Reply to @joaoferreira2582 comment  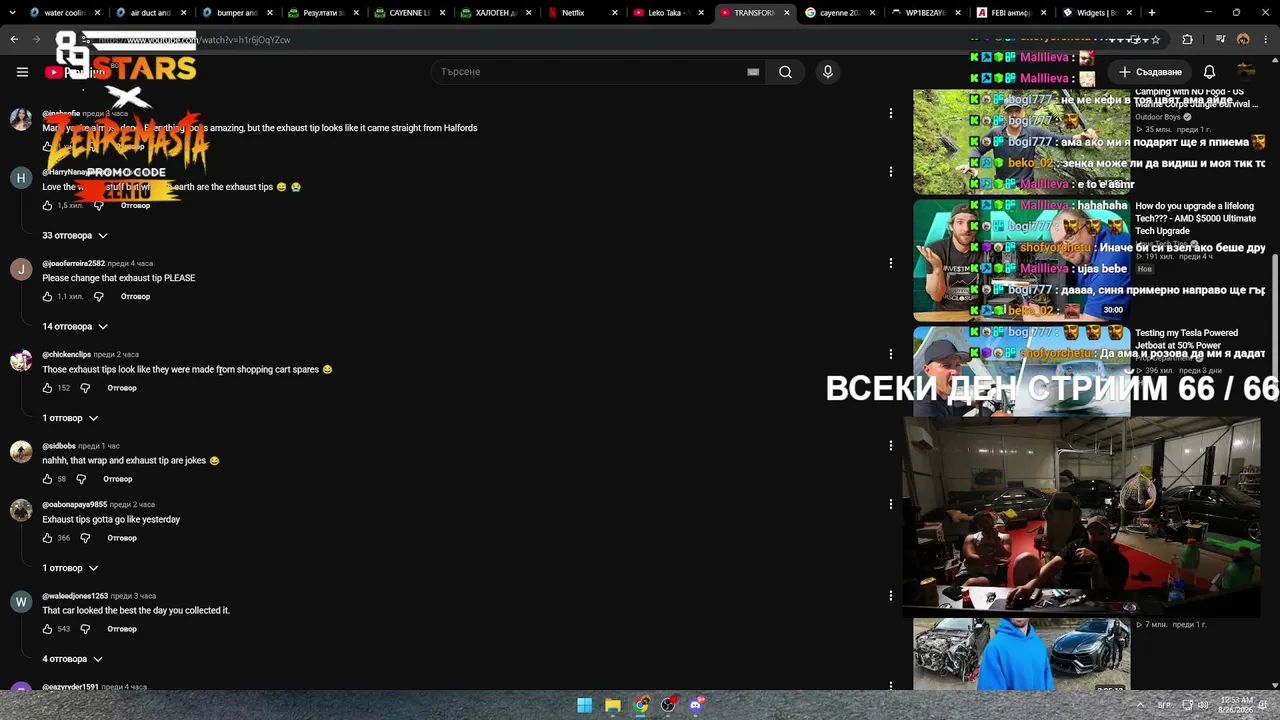[x=135, y=297]
